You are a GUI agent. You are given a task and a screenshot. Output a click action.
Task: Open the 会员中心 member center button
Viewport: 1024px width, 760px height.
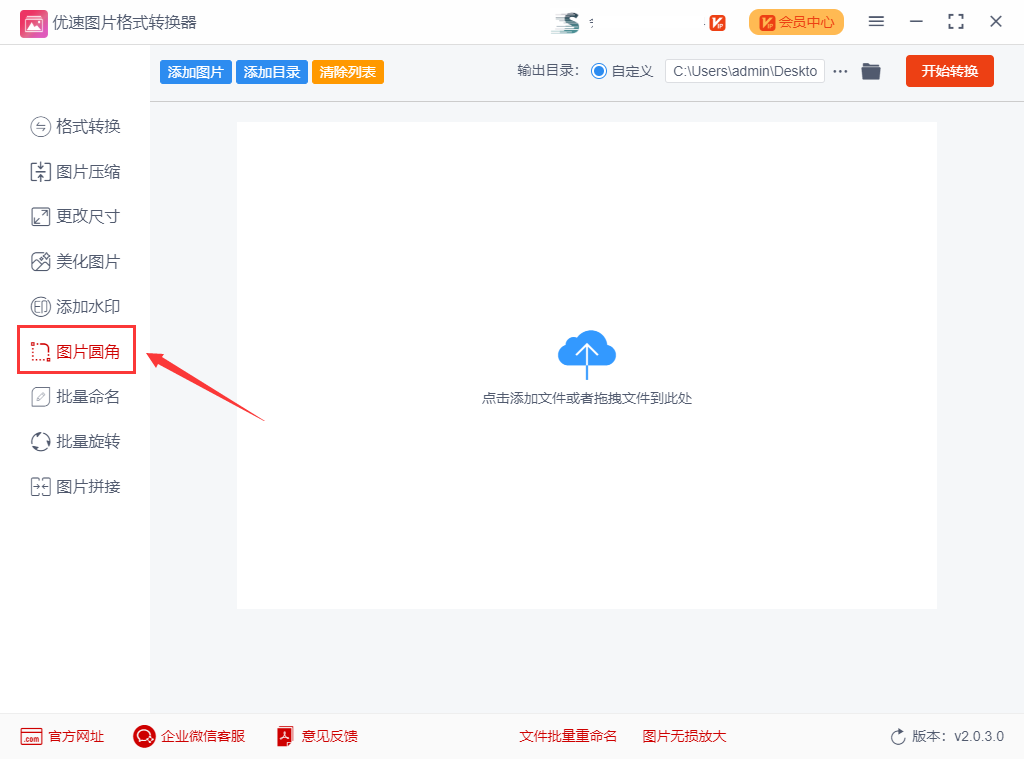coord(796,22)
